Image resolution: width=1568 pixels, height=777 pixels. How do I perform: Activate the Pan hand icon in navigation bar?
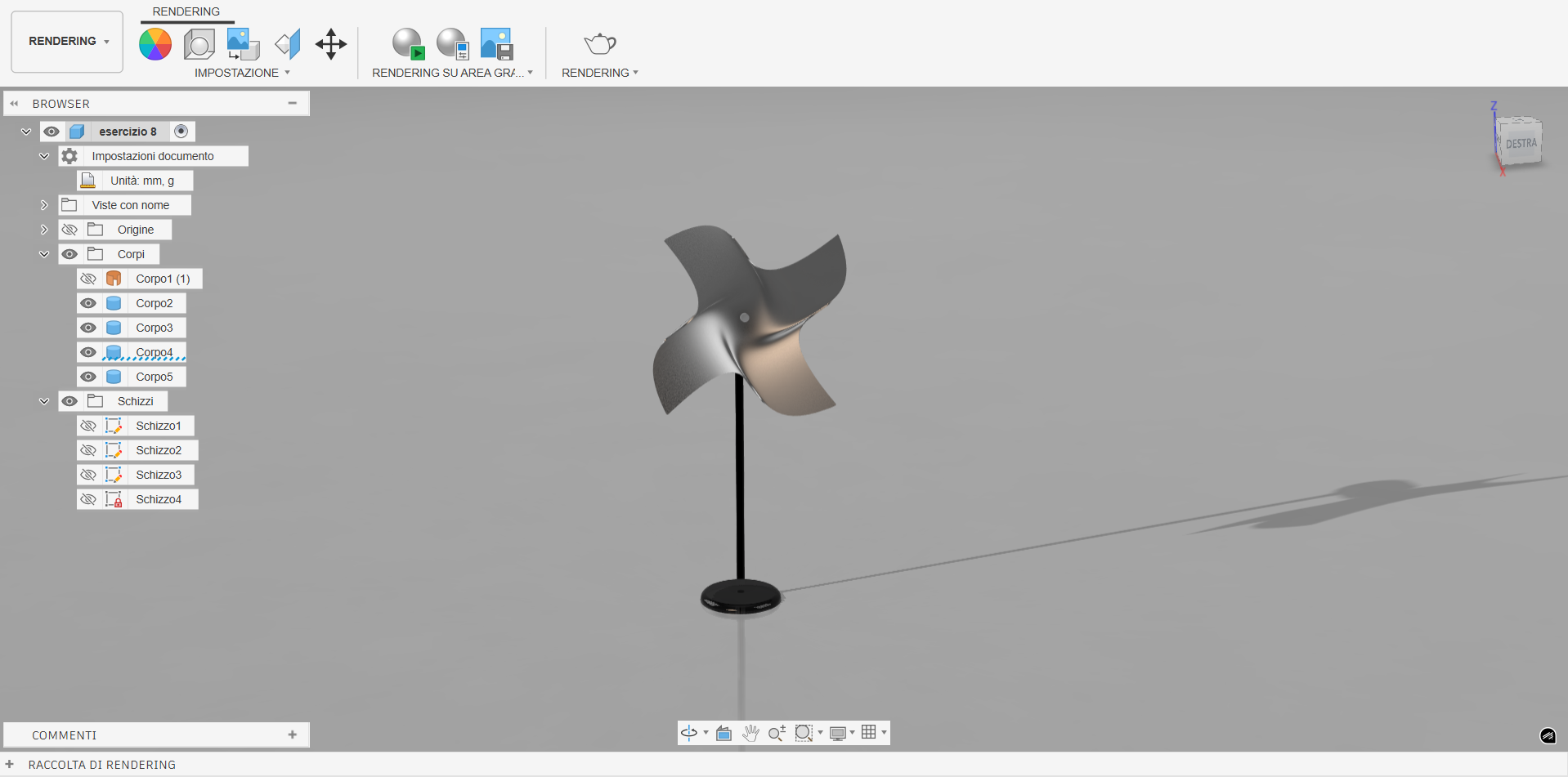pyautogui.click(x=750, y=733)
